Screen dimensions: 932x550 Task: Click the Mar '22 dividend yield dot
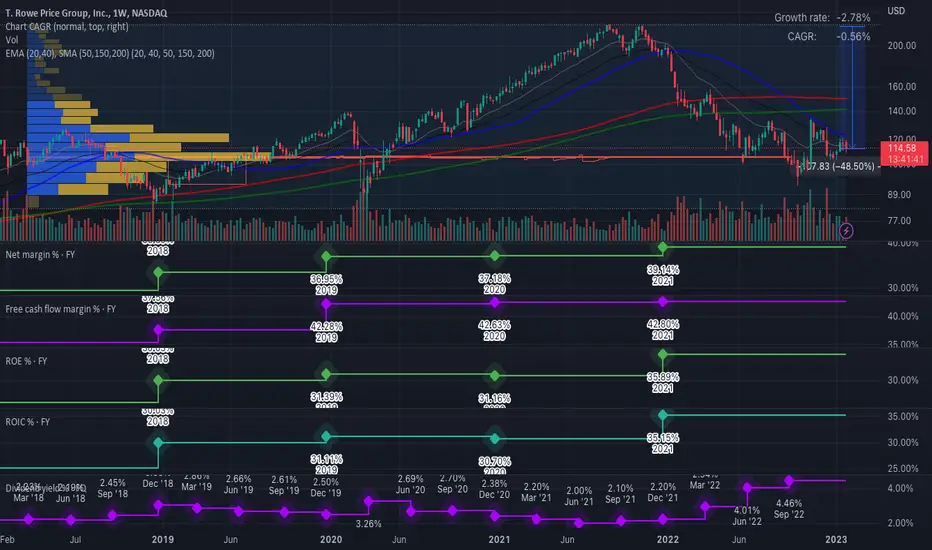pyautogui.click(x=705, y=507)
